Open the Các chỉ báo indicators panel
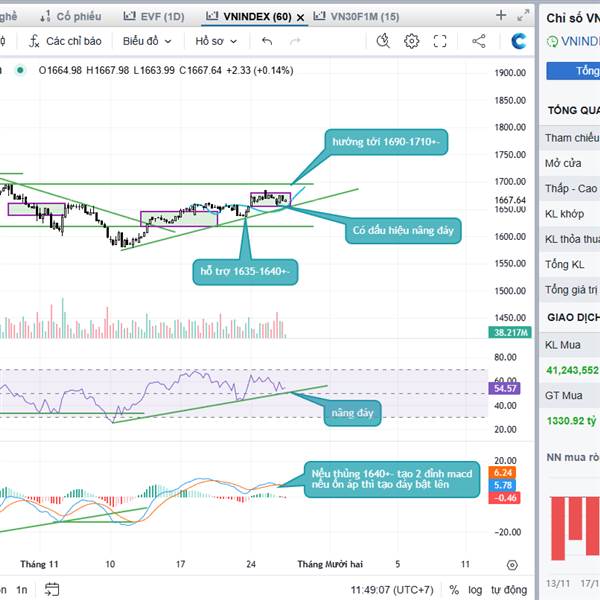Viewport: 600px width, 600px height. tap(66, 41)
